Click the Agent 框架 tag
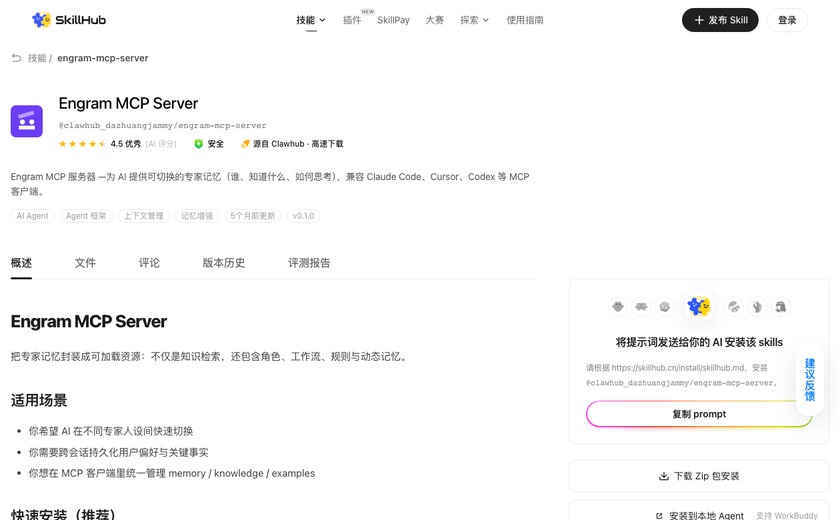Image resolution: width=840 pixels, height=520 pixels. 86,216
